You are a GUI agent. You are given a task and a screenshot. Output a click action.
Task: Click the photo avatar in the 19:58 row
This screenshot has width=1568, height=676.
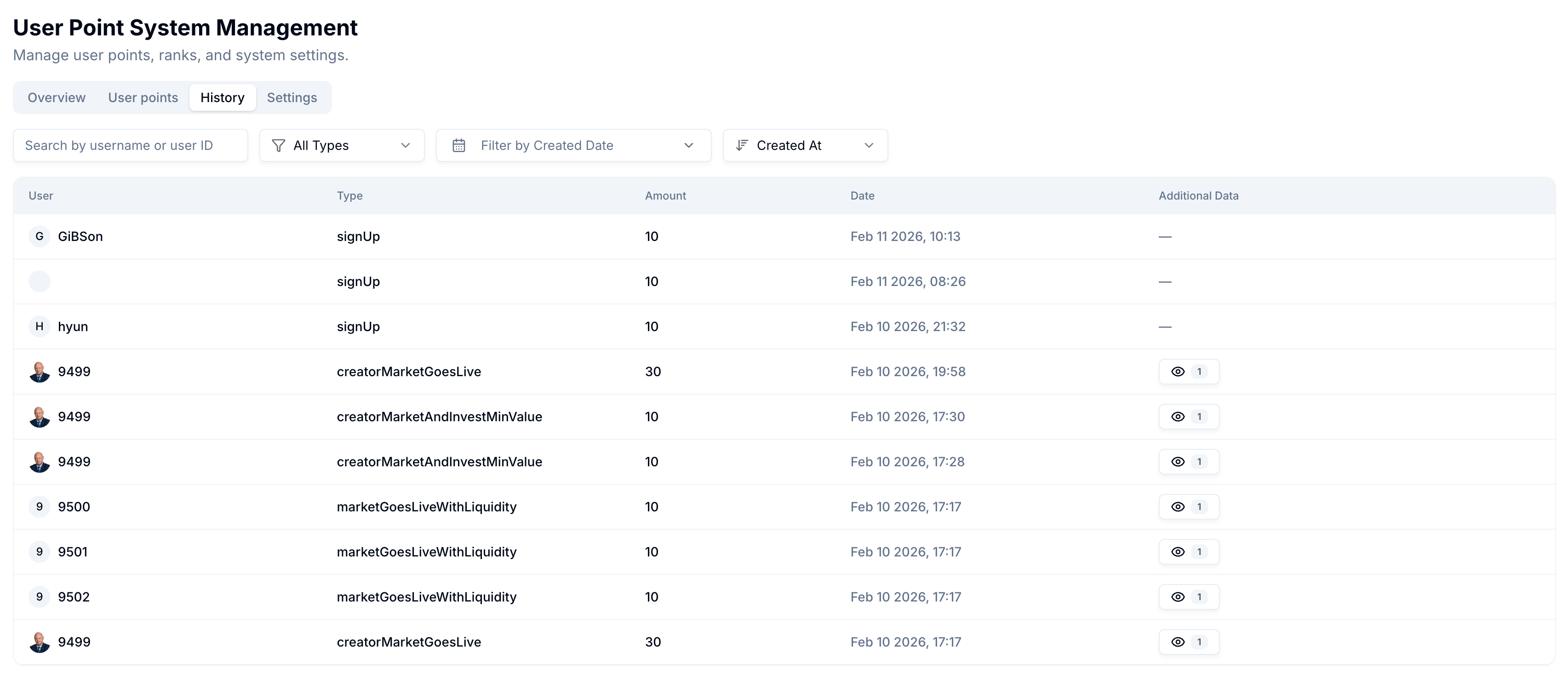tap(40, 372)
